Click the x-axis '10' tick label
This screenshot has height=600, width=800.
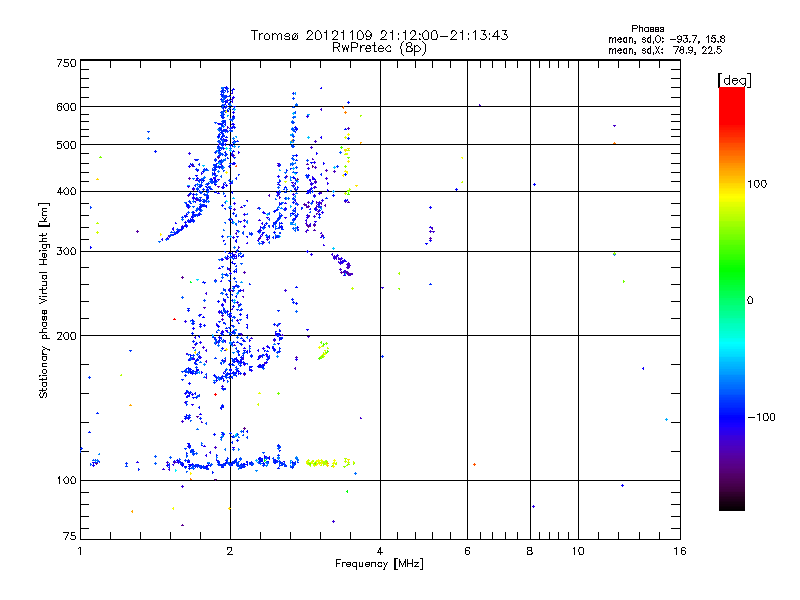point(578,551)
